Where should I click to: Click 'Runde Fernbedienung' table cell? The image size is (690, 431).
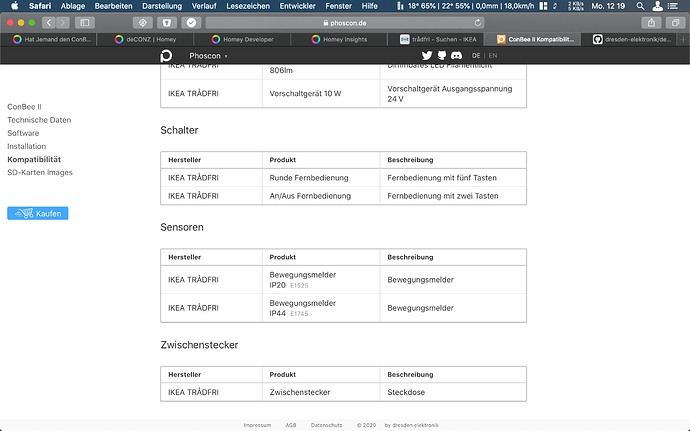click(x=321, y=177)
